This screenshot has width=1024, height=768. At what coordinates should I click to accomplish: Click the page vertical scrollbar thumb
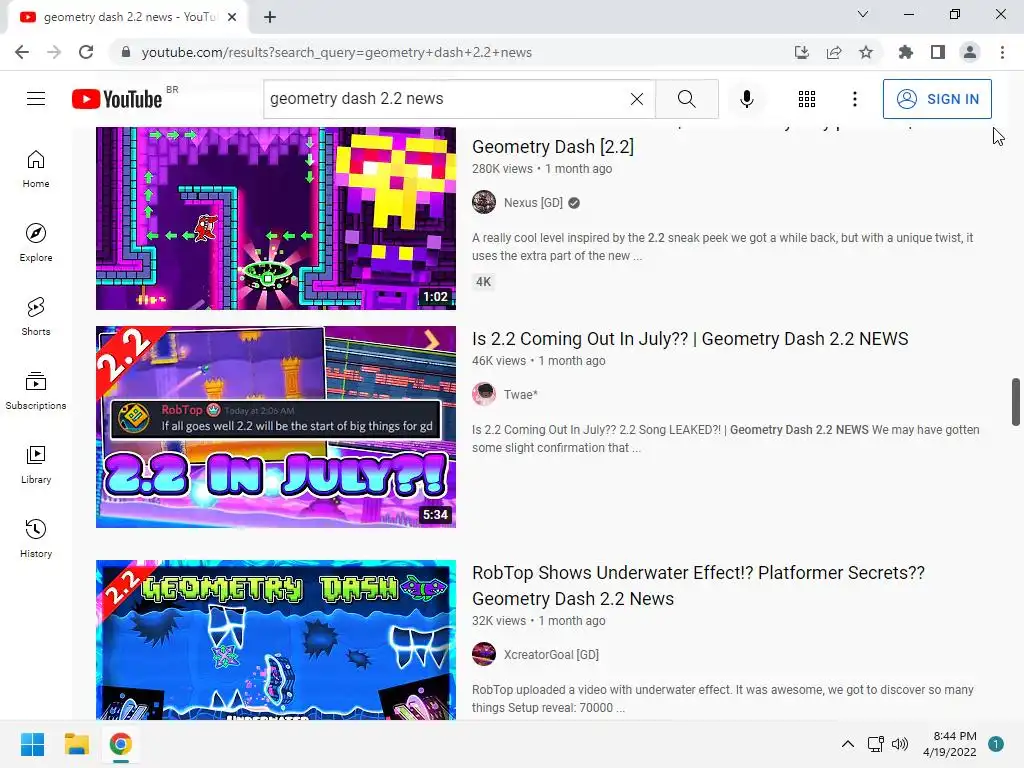click(1016, 401)
